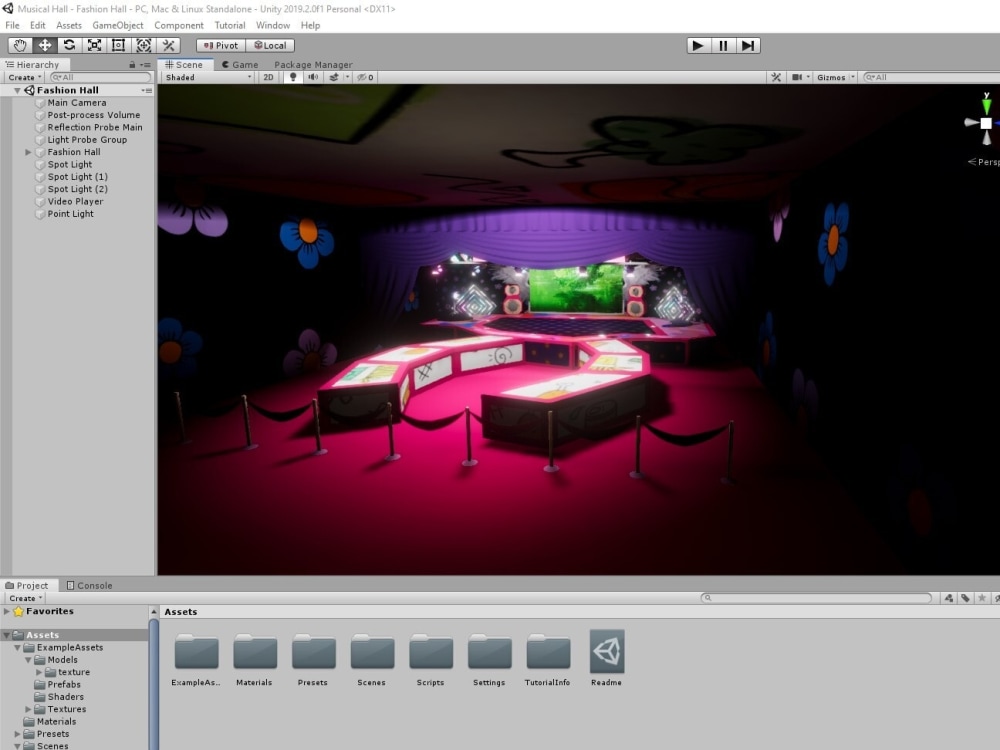1000x750 pixels.
Task: Select the Hand tool in the toolbar
Action: 20,45
